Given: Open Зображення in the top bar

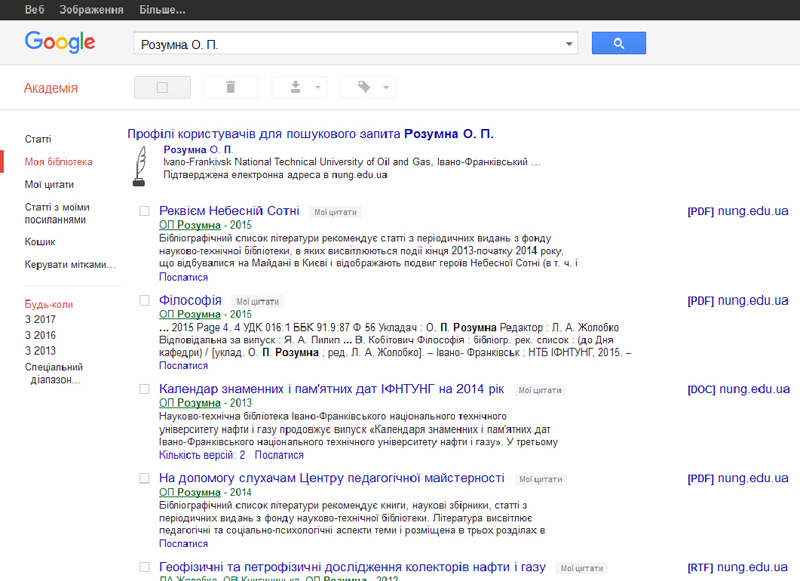Looking at the screenshot, I should (91, 10).
